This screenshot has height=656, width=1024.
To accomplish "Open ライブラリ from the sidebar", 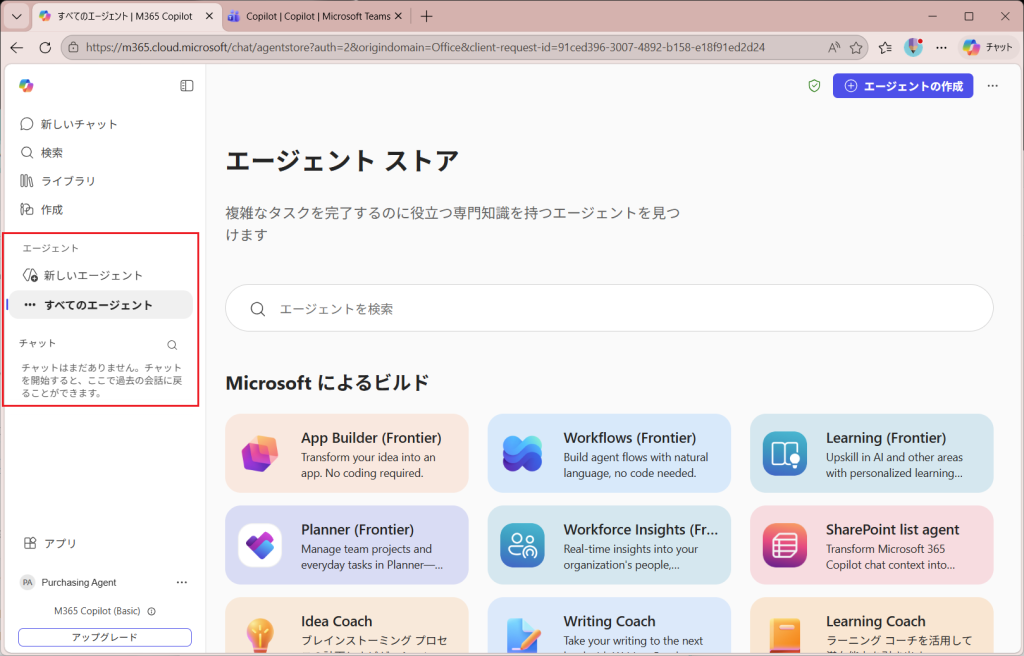I will [68, 181].
